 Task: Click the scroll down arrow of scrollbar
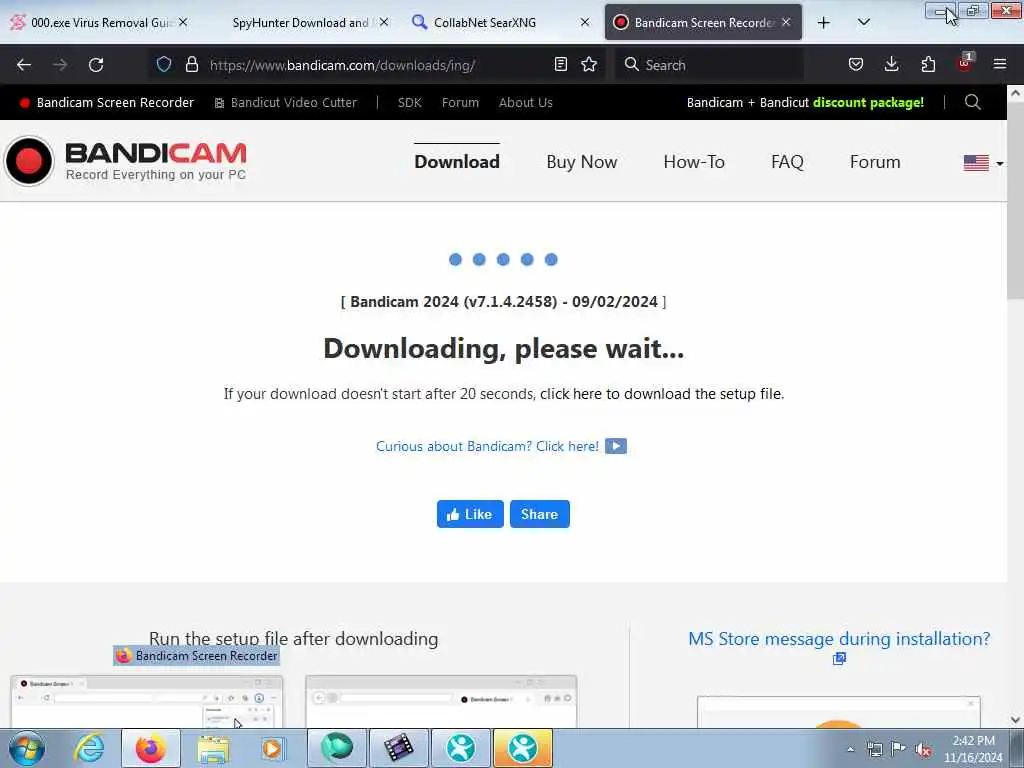[x=1016, y=720]
